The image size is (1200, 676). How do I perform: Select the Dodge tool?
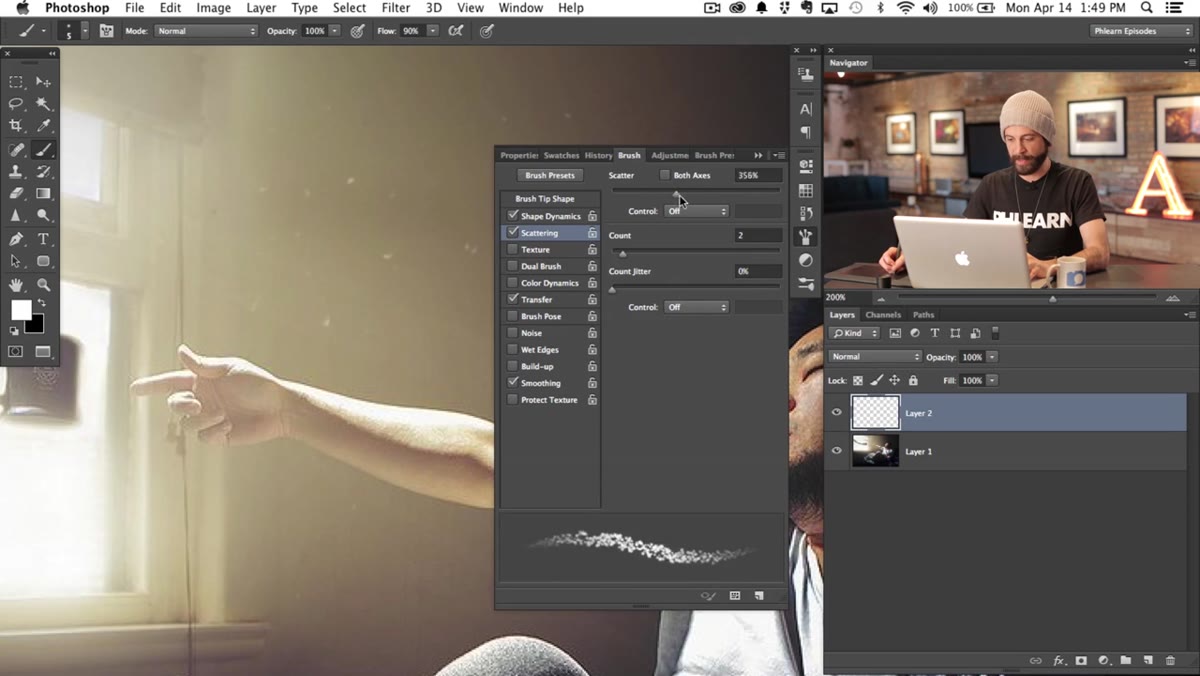pyautogui.click(x=43, y=216)
